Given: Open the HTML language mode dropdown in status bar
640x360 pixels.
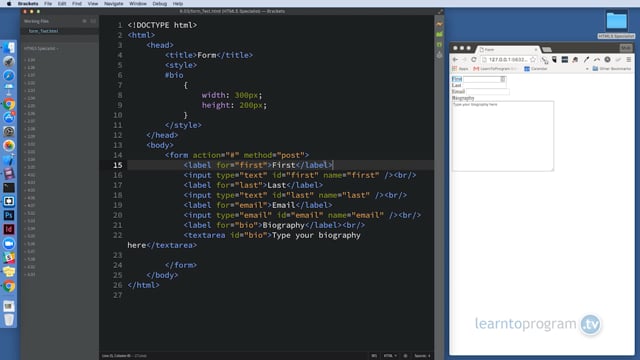Looking at the screenshot, I should point(390,356).
